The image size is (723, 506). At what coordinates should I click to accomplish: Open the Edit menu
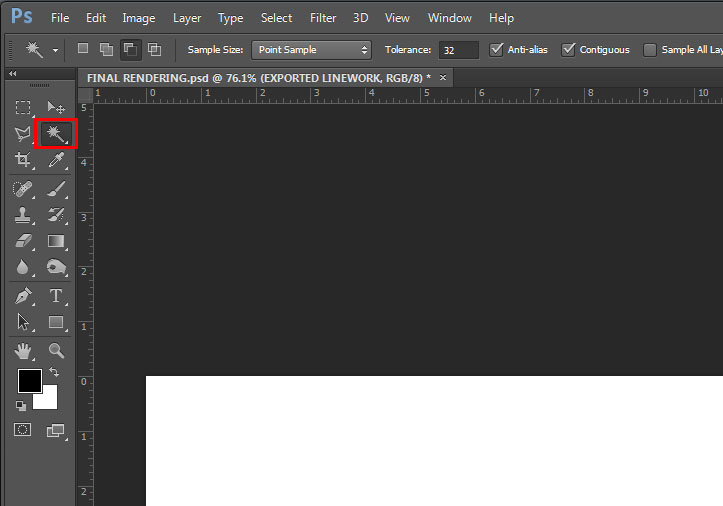coord(96,18)
